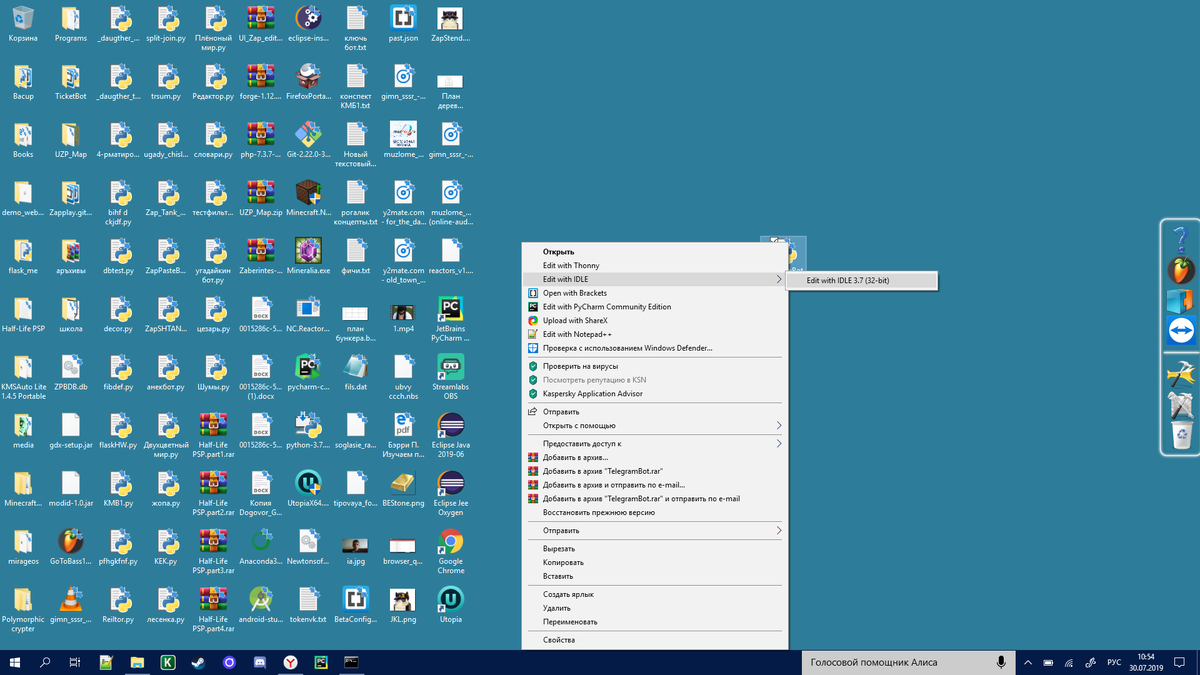
Task: Choose Kaspersky Application Advisor
Action: point(655,393)
